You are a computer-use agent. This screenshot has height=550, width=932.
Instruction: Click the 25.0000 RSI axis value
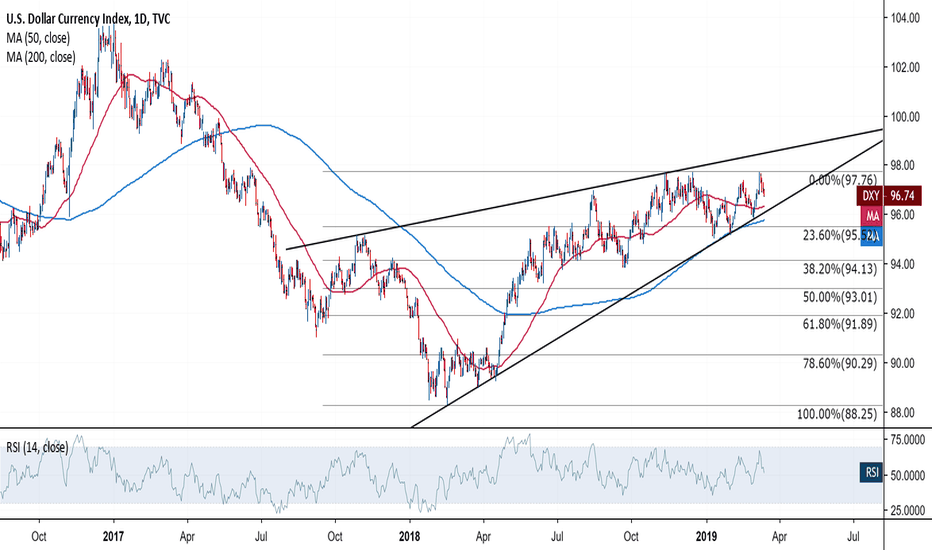907,510
